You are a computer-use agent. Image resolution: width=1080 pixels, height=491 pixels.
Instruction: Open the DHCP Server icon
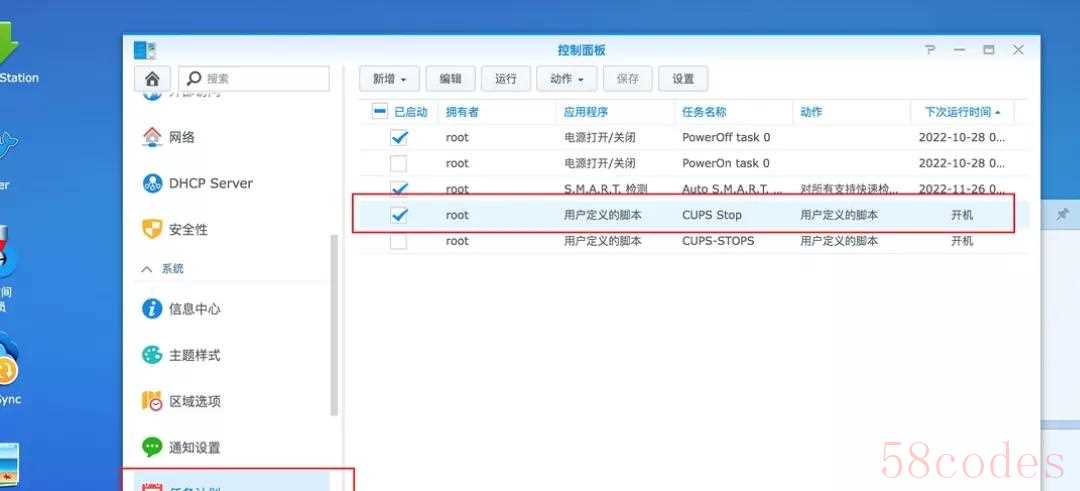(152, 183)
